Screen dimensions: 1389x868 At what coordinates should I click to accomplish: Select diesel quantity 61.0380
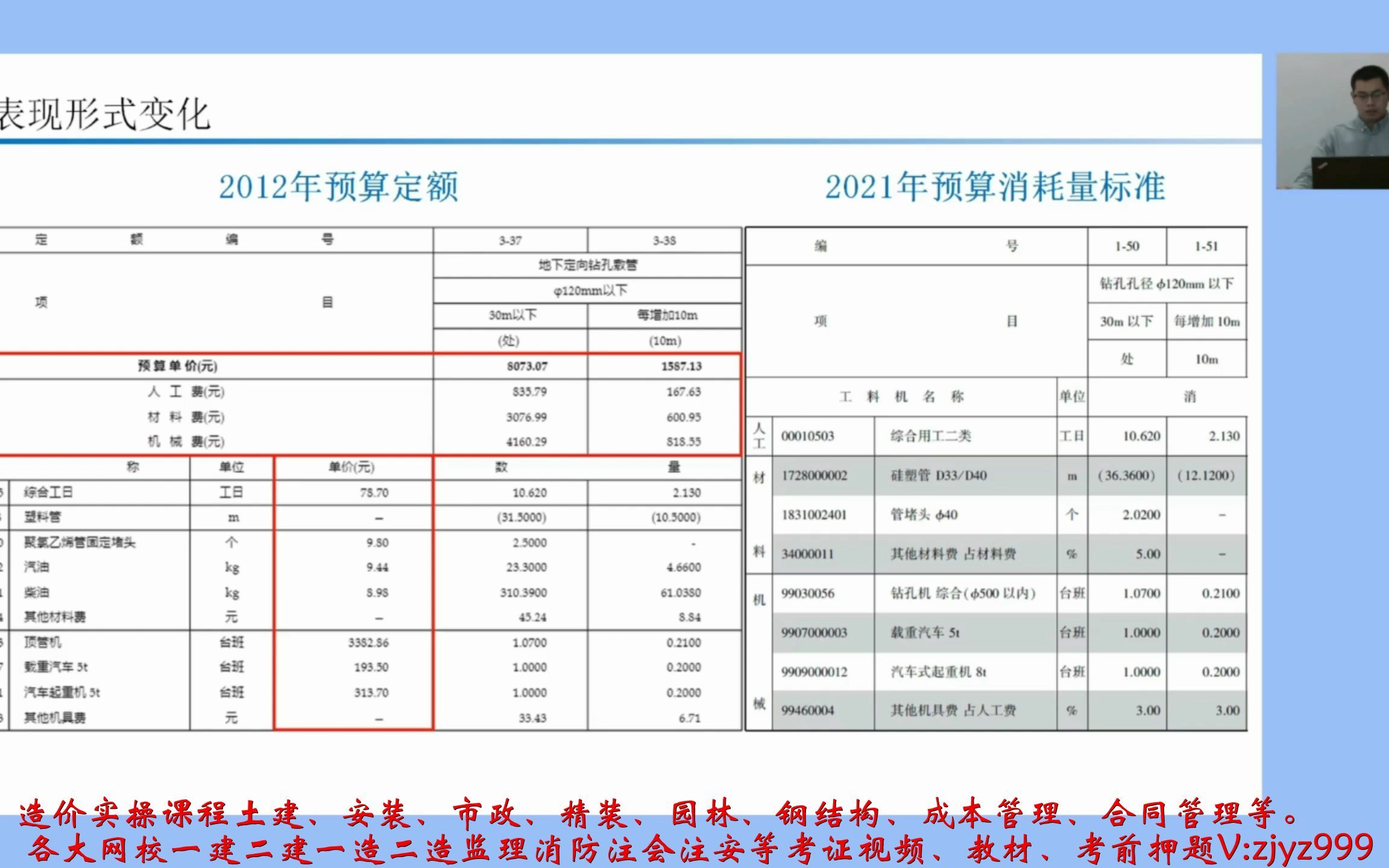[681, 593]
